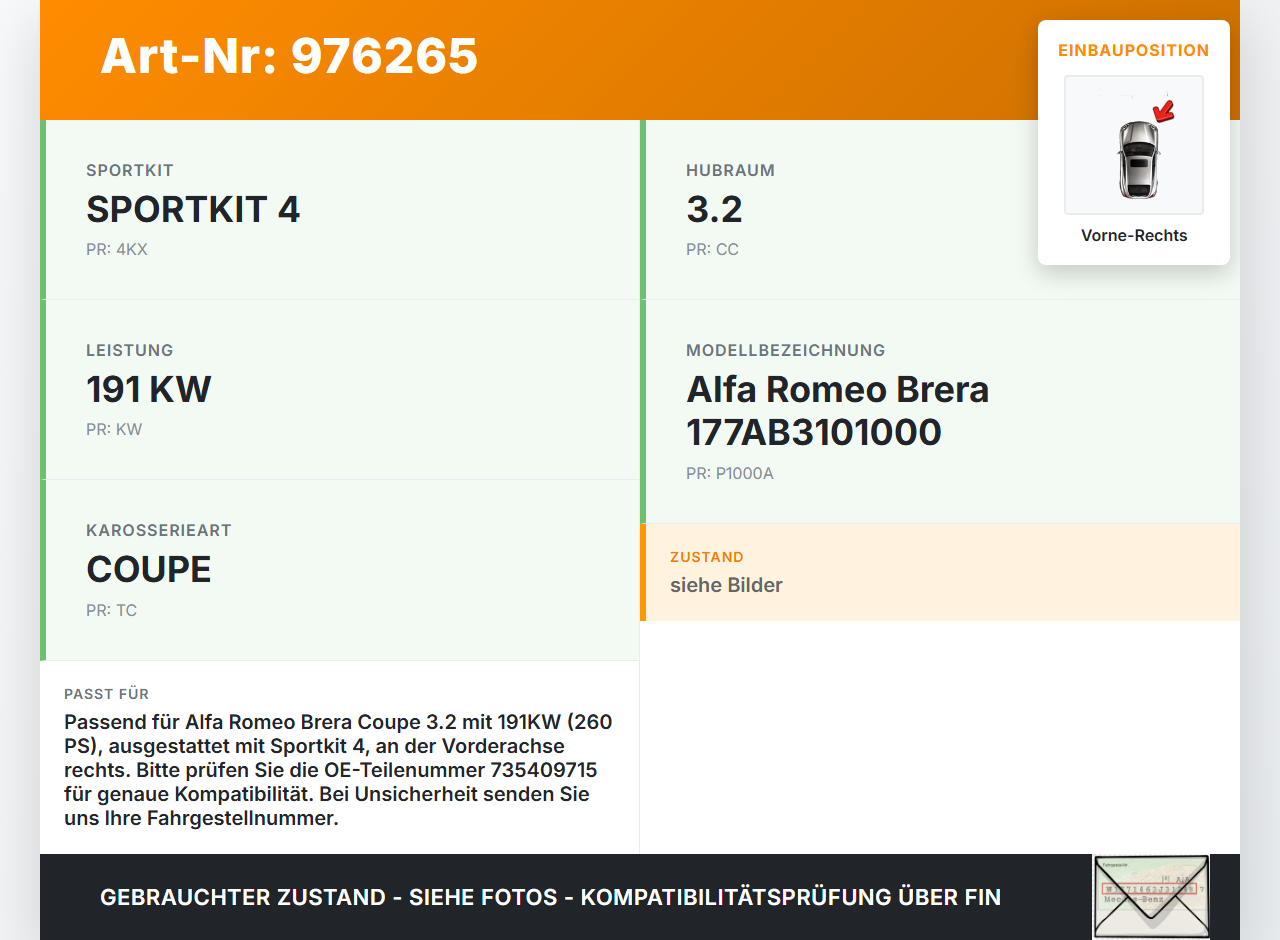Click the 'HUBRAUM' label
Screen dimensions: 1280x940
click(x=730, y=170)
